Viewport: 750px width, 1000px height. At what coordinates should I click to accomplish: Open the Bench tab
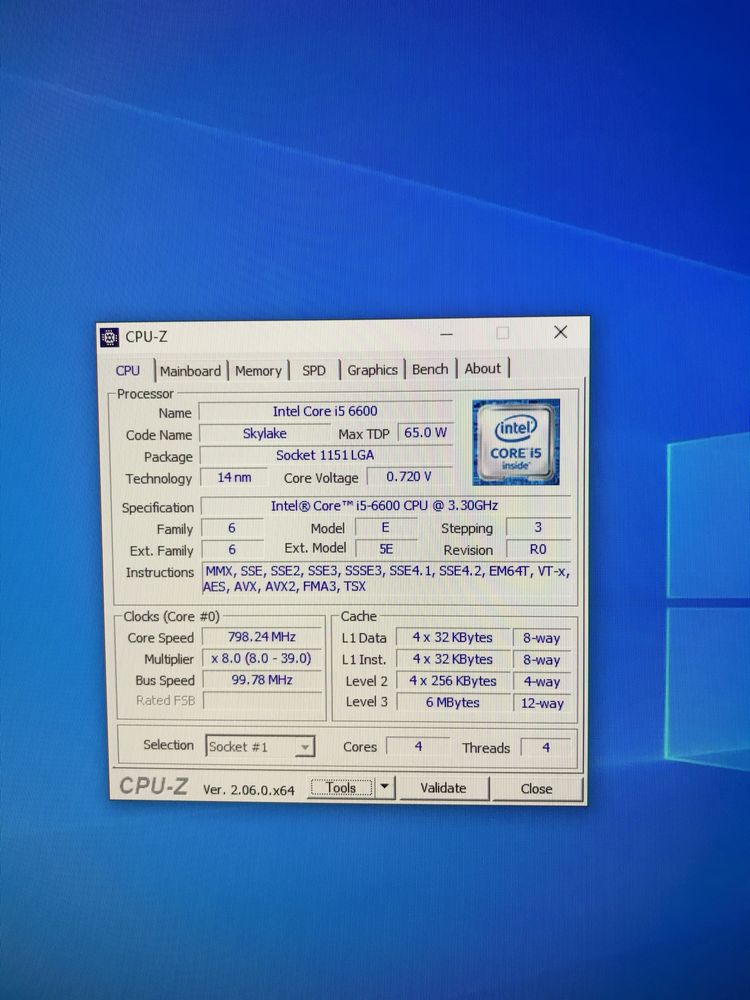[x=430, y=369]
